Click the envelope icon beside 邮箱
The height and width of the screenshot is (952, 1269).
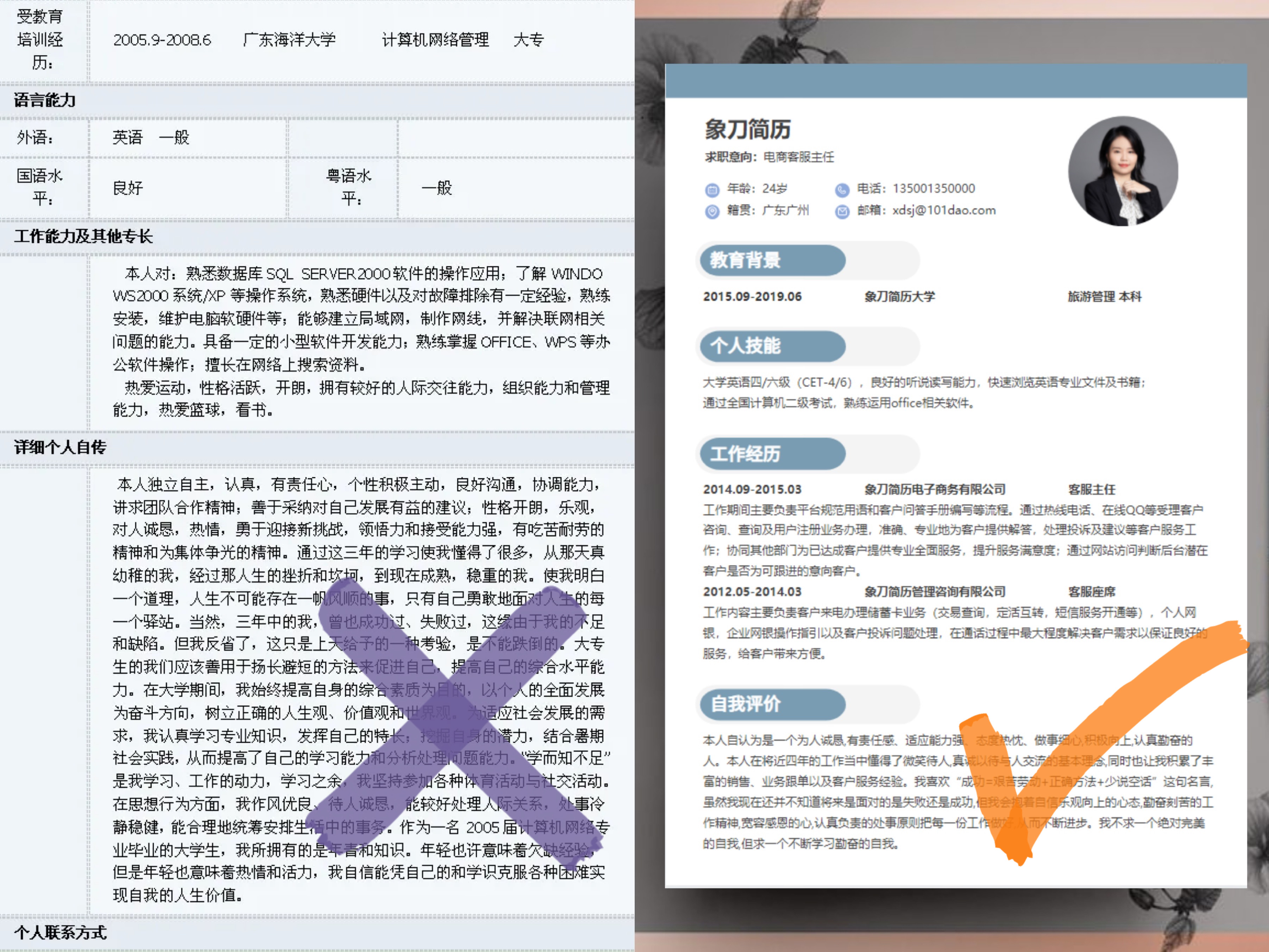842,212
